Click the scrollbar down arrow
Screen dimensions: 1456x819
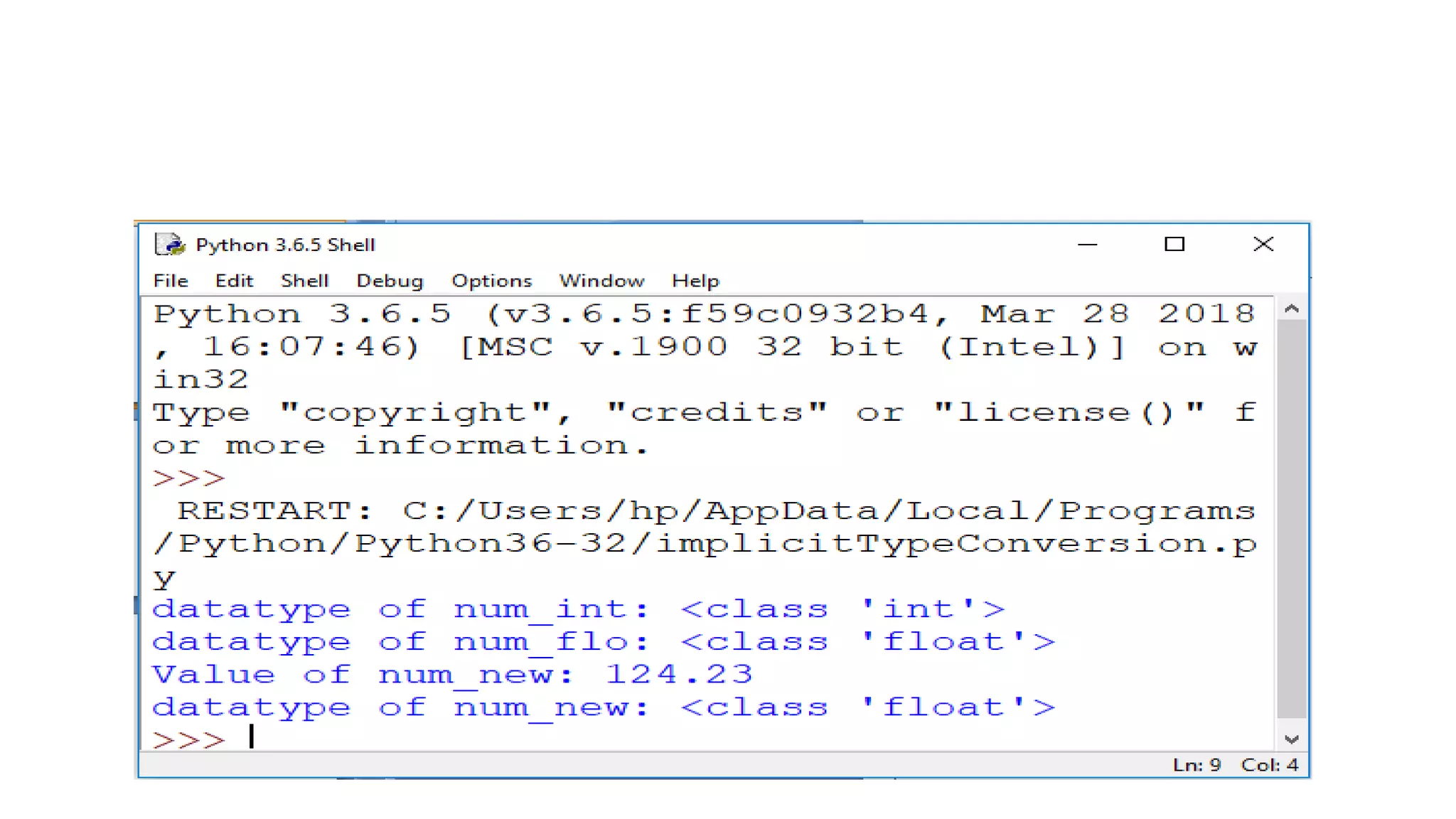[1292, 739]
